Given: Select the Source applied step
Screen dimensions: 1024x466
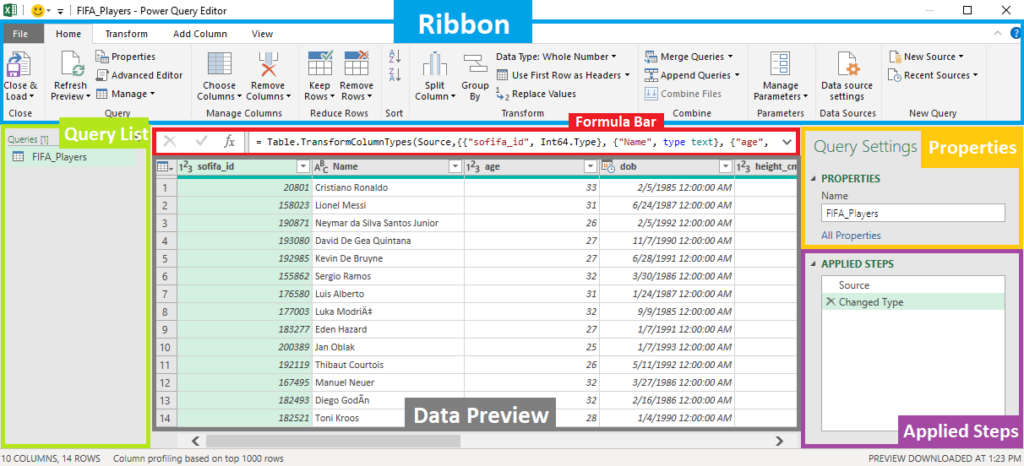Looking at the screenshot, I should pos(854,285).
